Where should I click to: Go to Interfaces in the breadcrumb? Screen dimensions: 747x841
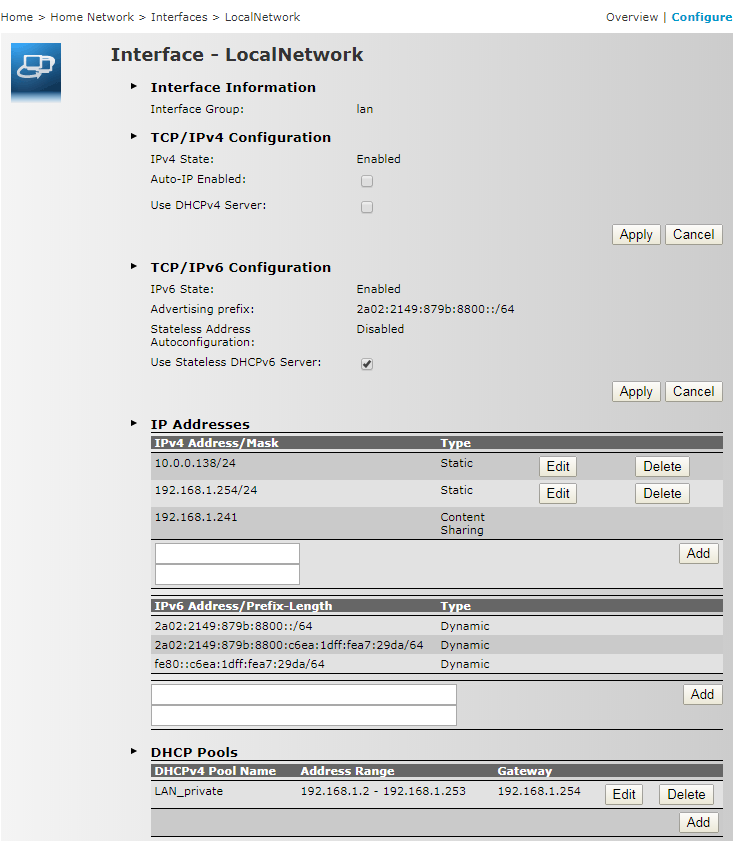(x=179, y=17)
